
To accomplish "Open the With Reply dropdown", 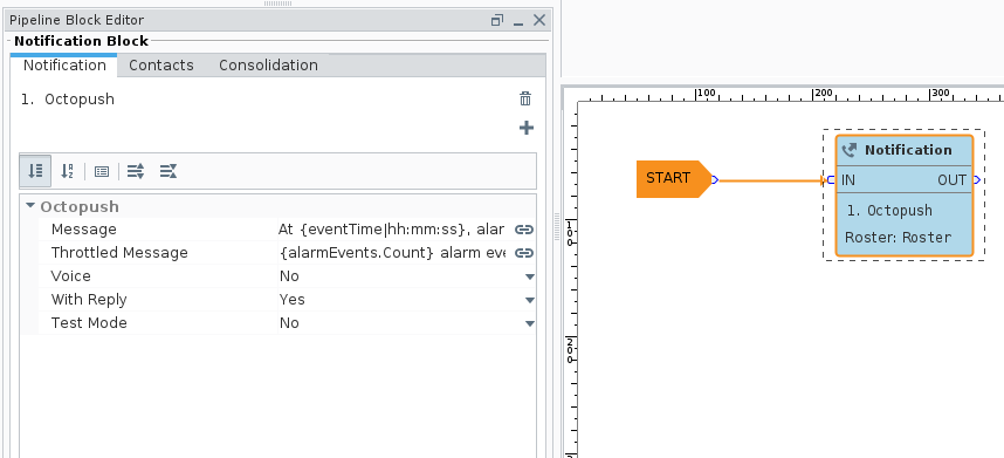I will point(530,300).
